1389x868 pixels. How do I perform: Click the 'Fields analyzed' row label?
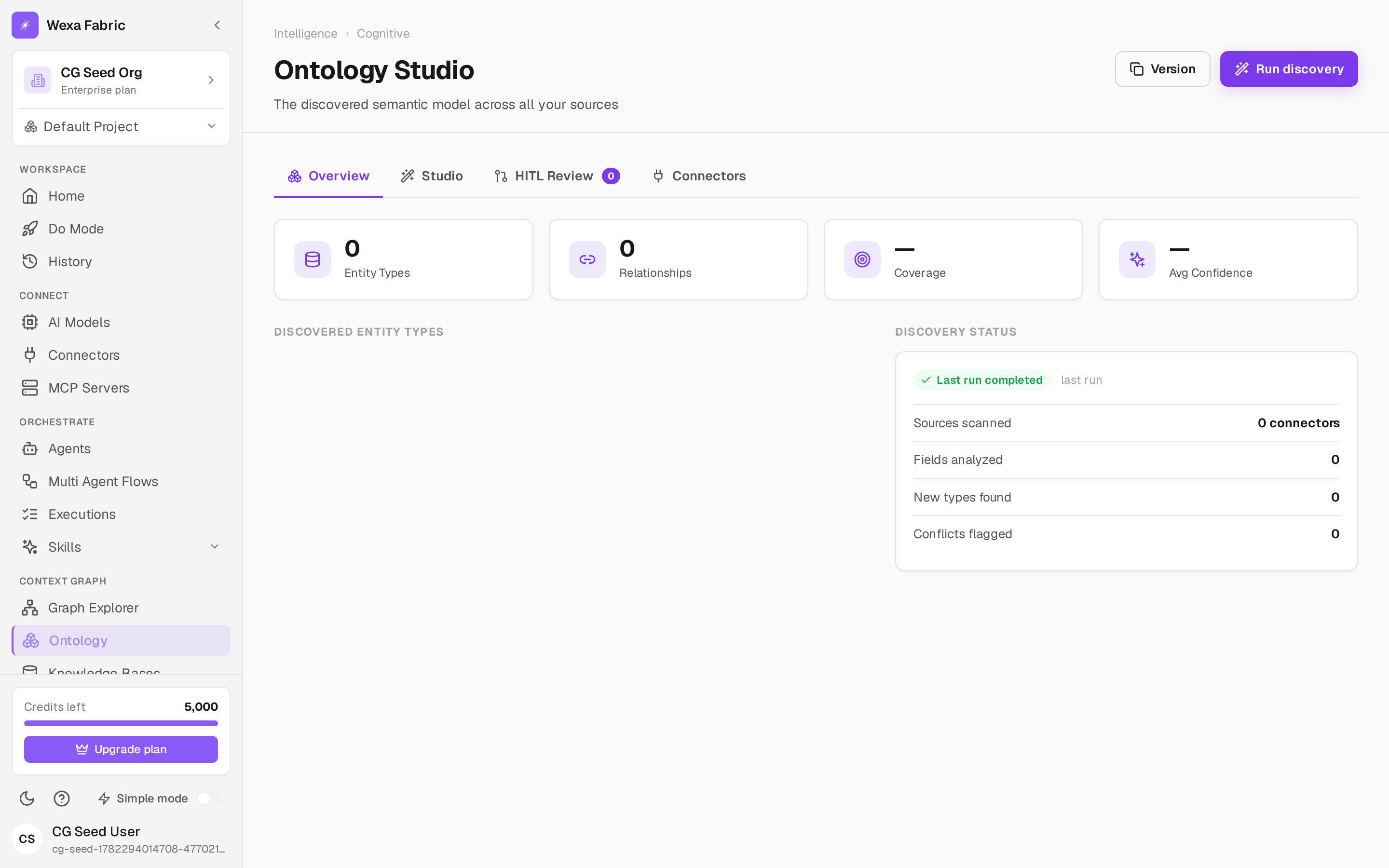pos(958,460)
